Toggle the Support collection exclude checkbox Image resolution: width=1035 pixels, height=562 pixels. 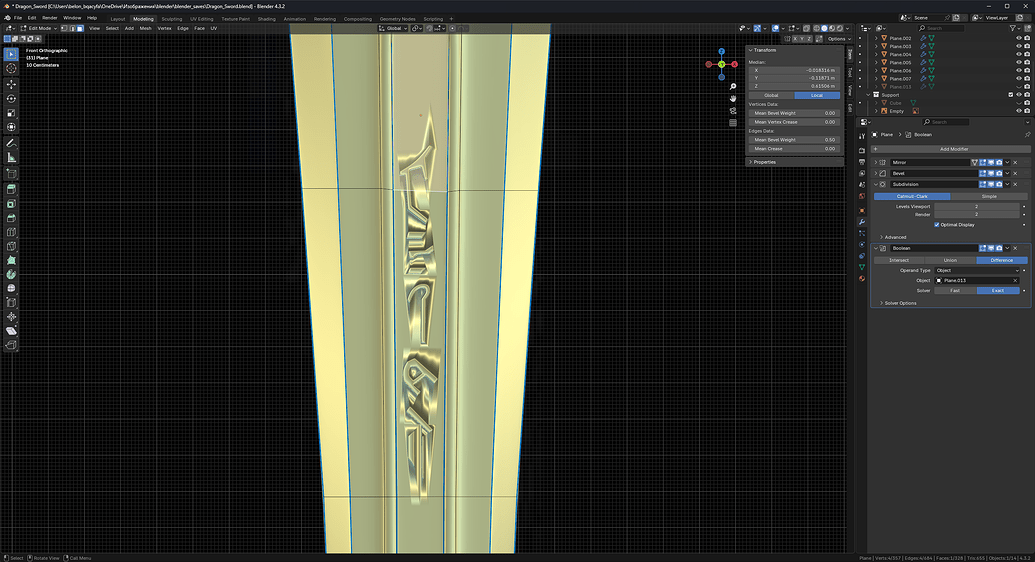(x=1011, y=94)
